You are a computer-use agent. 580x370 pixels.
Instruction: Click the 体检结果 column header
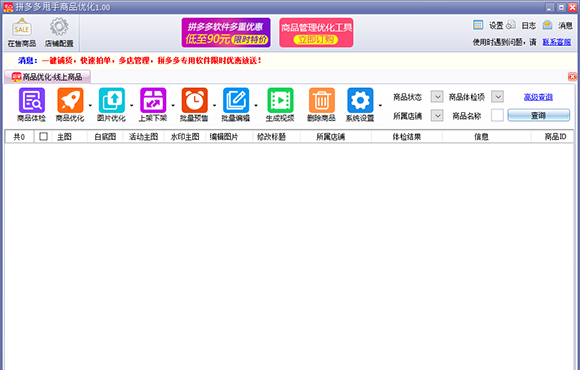click(407, 137)
